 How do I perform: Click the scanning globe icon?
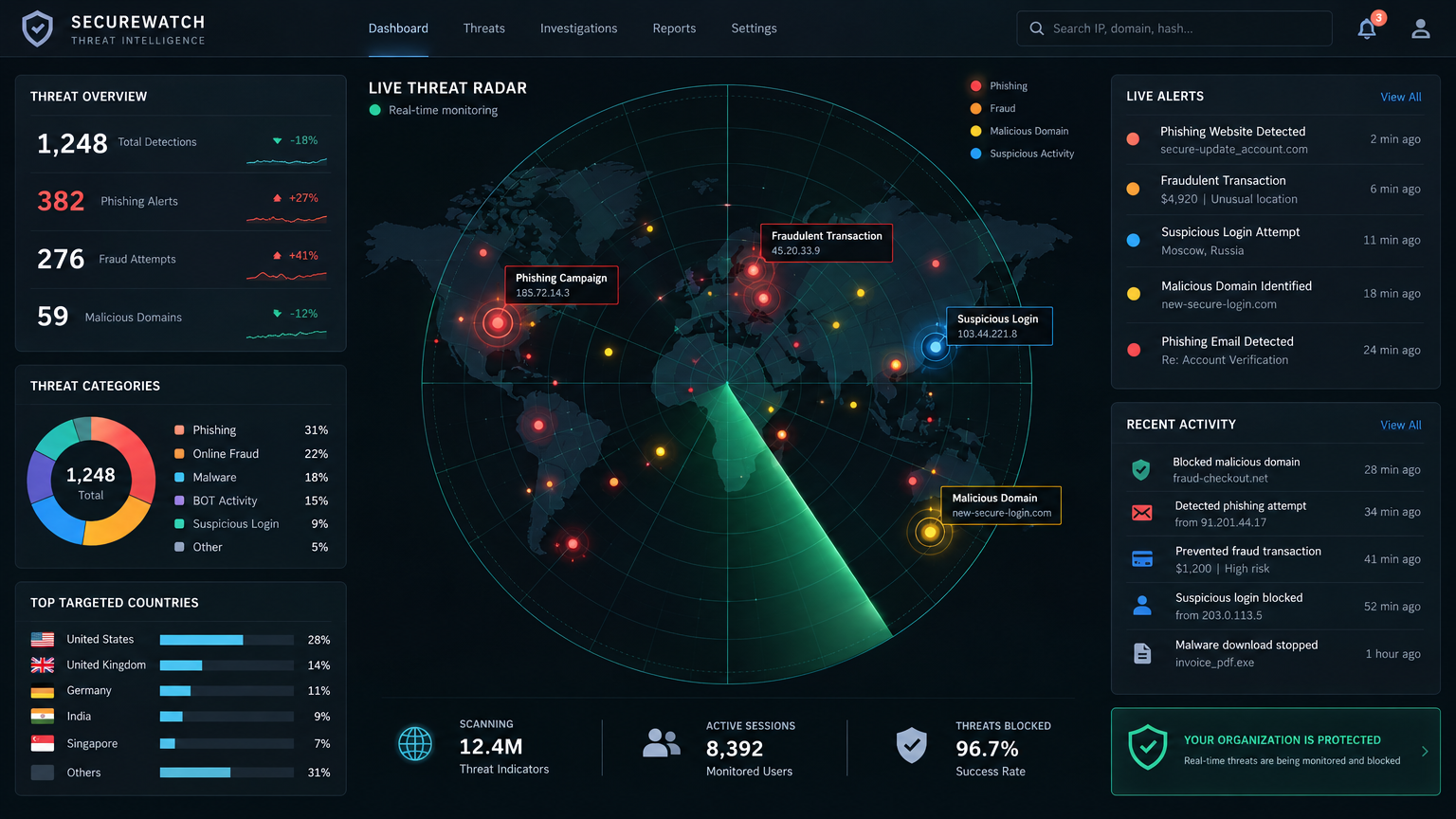pos(415,744)
